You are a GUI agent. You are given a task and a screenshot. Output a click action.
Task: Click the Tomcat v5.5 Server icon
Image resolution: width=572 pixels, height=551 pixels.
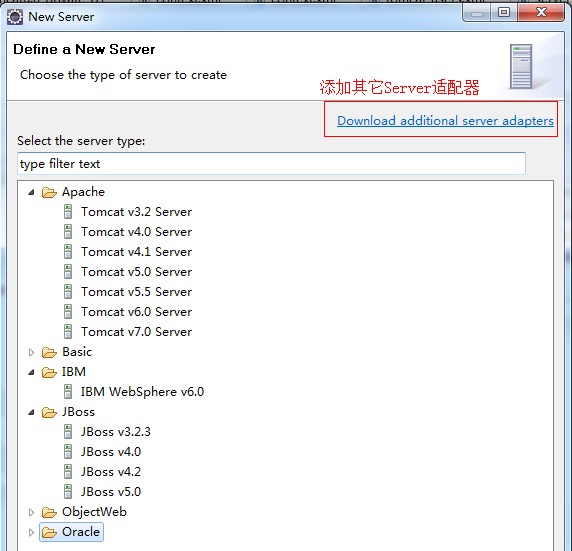click(x=68, y=292)
